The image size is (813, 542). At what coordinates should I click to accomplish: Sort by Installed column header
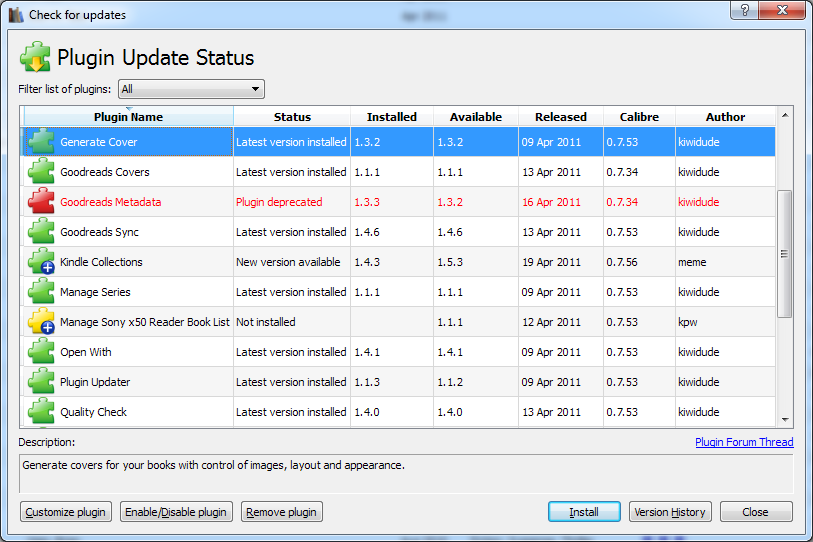392,117
